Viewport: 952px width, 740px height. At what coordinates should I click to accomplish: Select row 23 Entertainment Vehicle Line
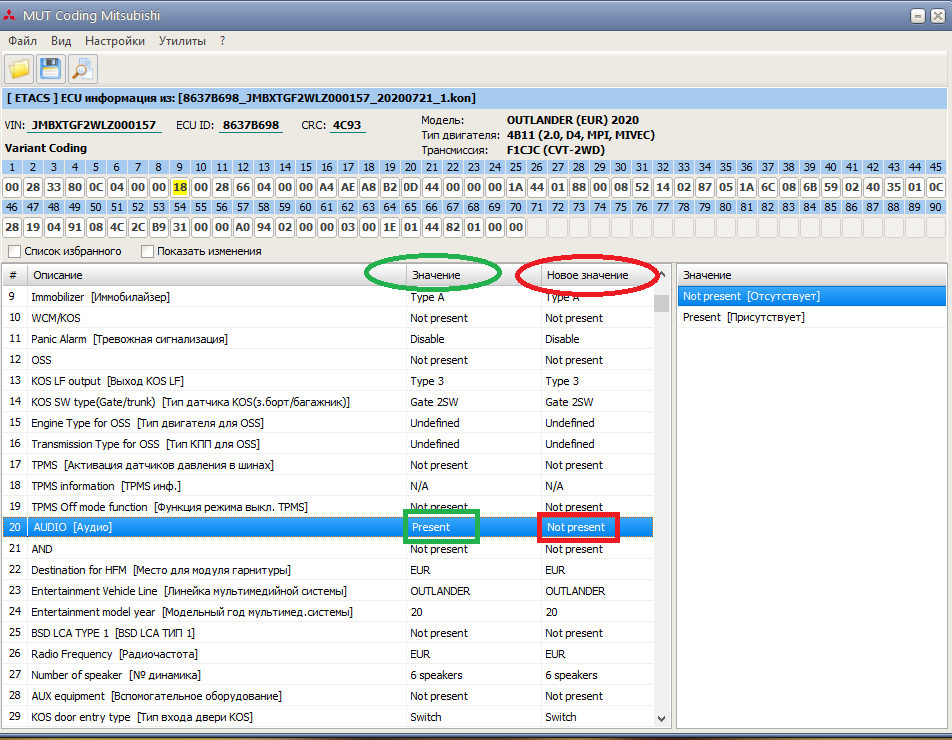click(x=328, y=591)
